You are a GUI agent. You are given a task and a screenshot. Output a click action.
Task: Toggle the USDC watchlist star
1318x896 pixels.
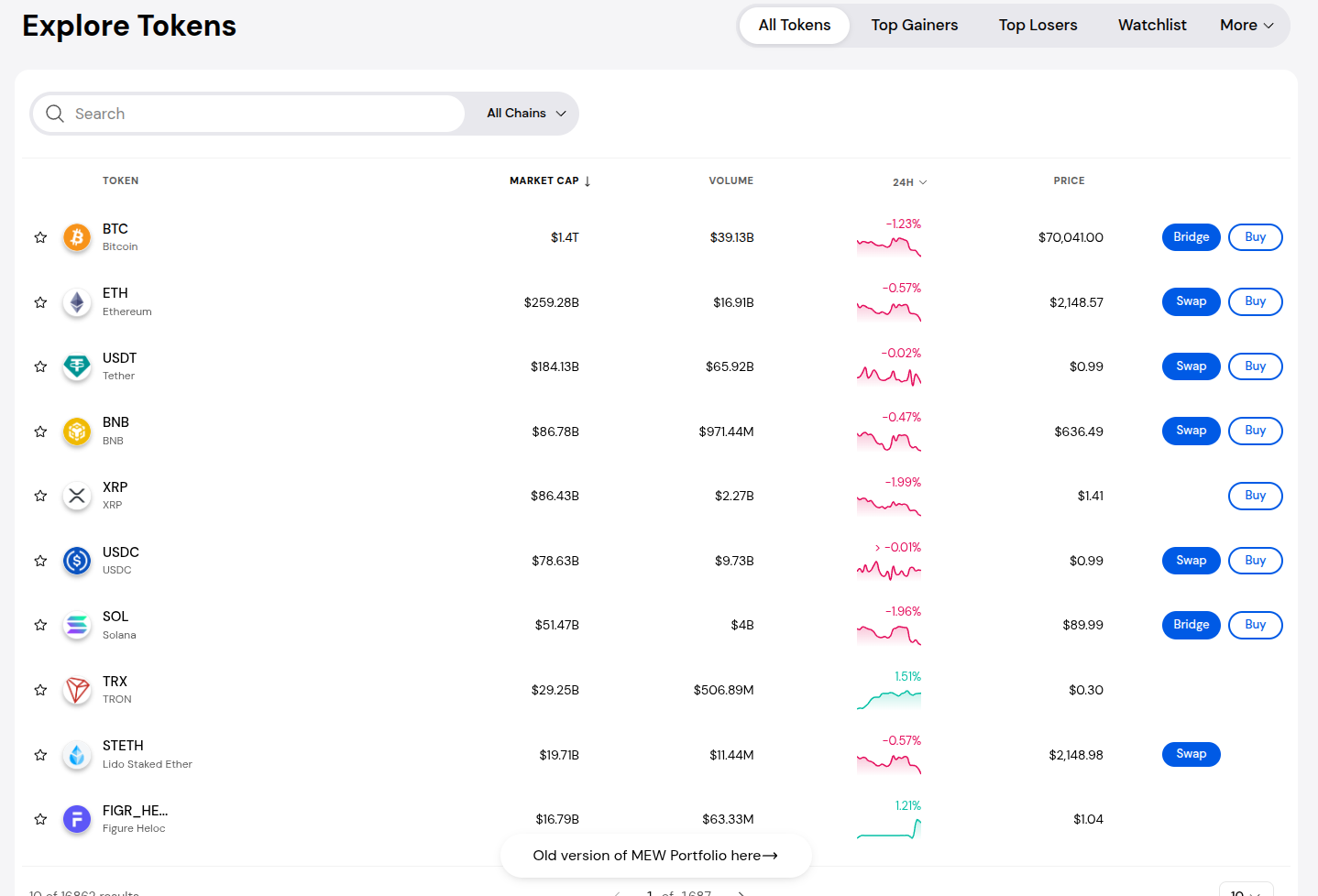tap(40, 561)
